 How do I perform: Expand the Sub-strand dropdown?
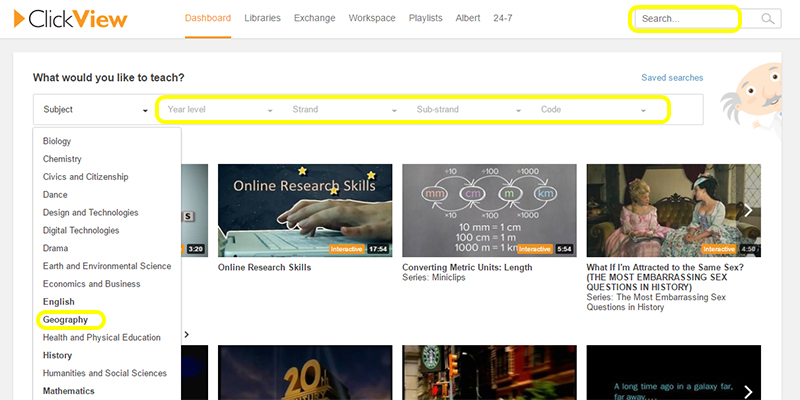point(468,110)
